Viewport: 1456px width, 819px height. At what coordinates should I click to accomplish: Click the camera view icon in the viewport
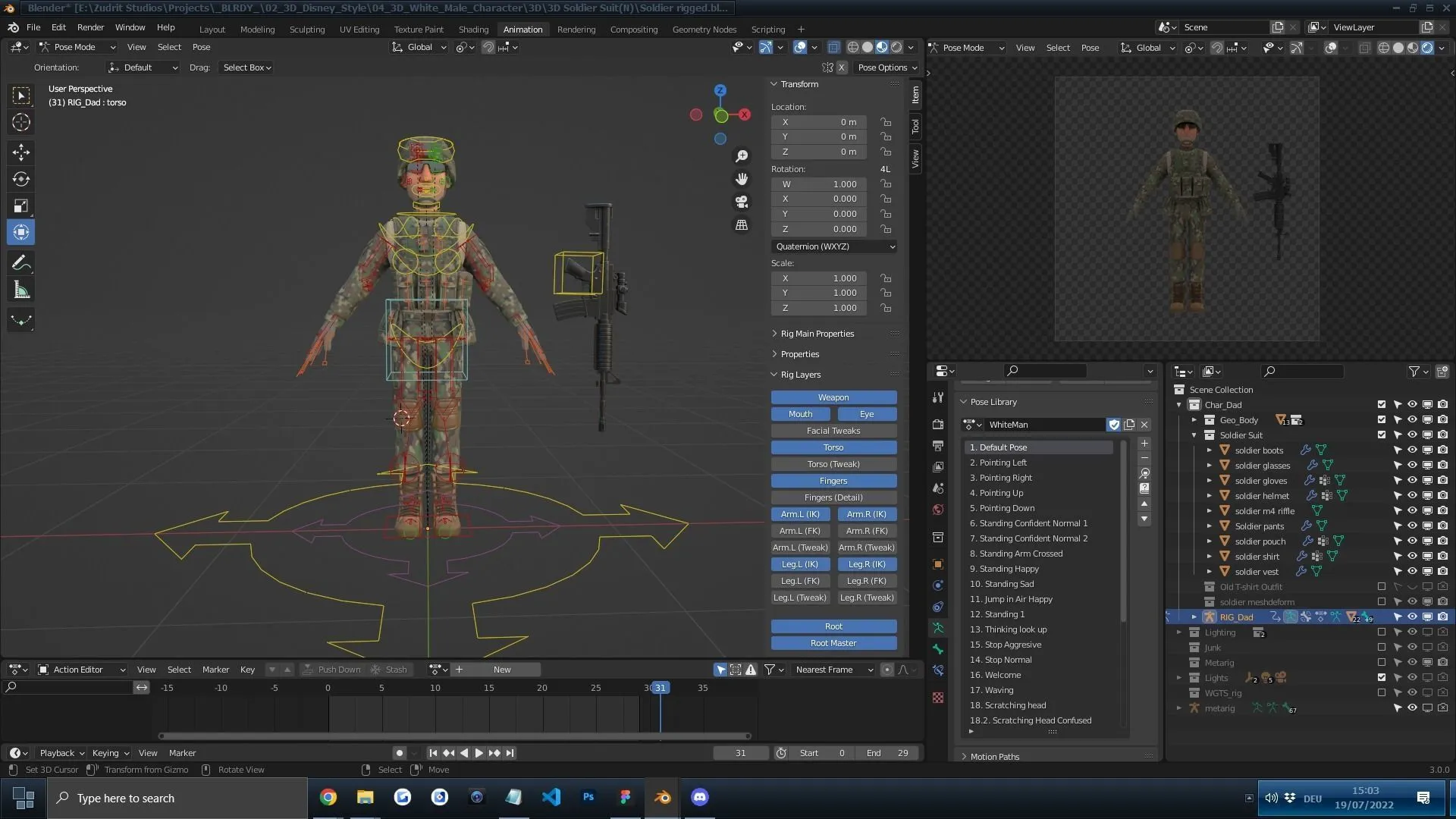point(742,202)
